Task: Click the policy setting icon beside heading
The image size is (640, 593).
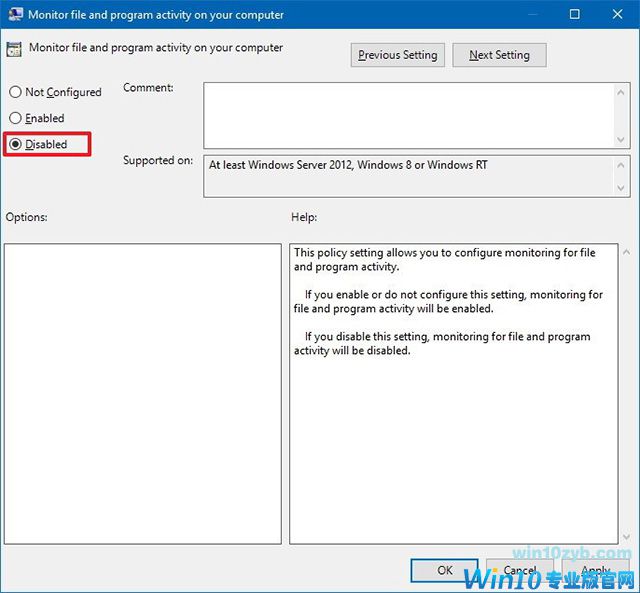Action: click(x=13, y=49)
